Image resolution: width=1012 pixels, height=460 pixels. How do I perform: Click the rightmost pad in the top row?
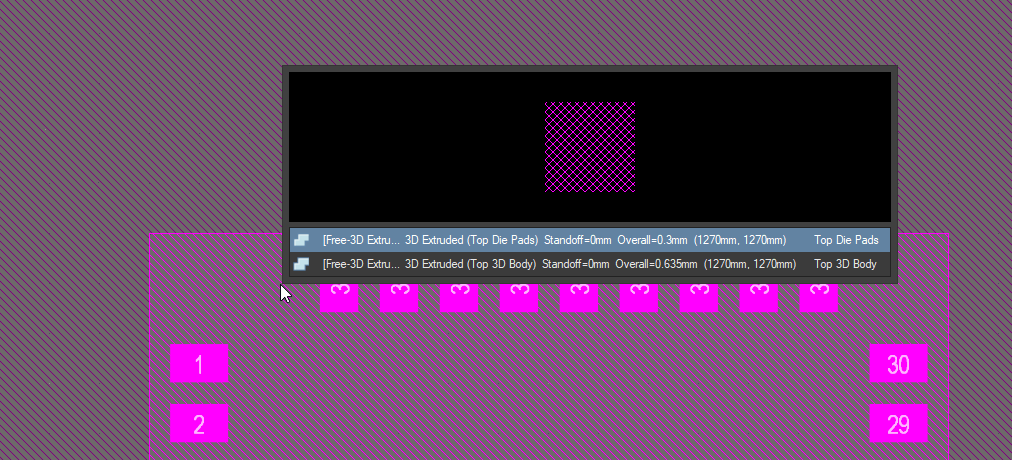819,297
